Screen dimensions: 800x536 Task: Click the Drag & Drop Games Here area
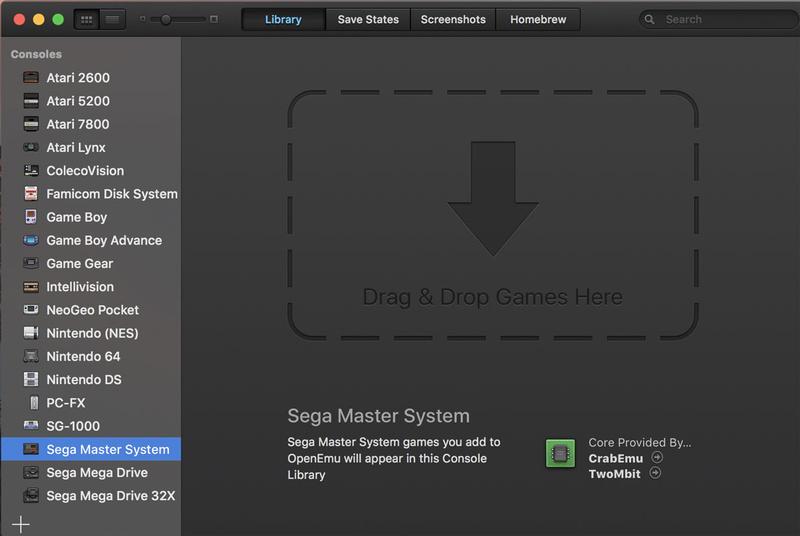click(x=493, y=215)
